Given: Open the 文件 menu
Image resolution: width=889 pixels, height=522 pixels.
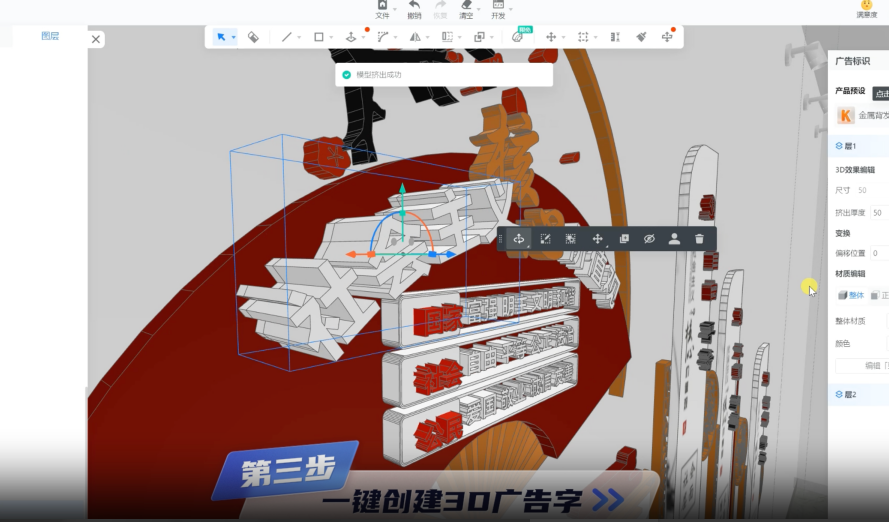Looking at the screenshot, I should click(382, 10).
